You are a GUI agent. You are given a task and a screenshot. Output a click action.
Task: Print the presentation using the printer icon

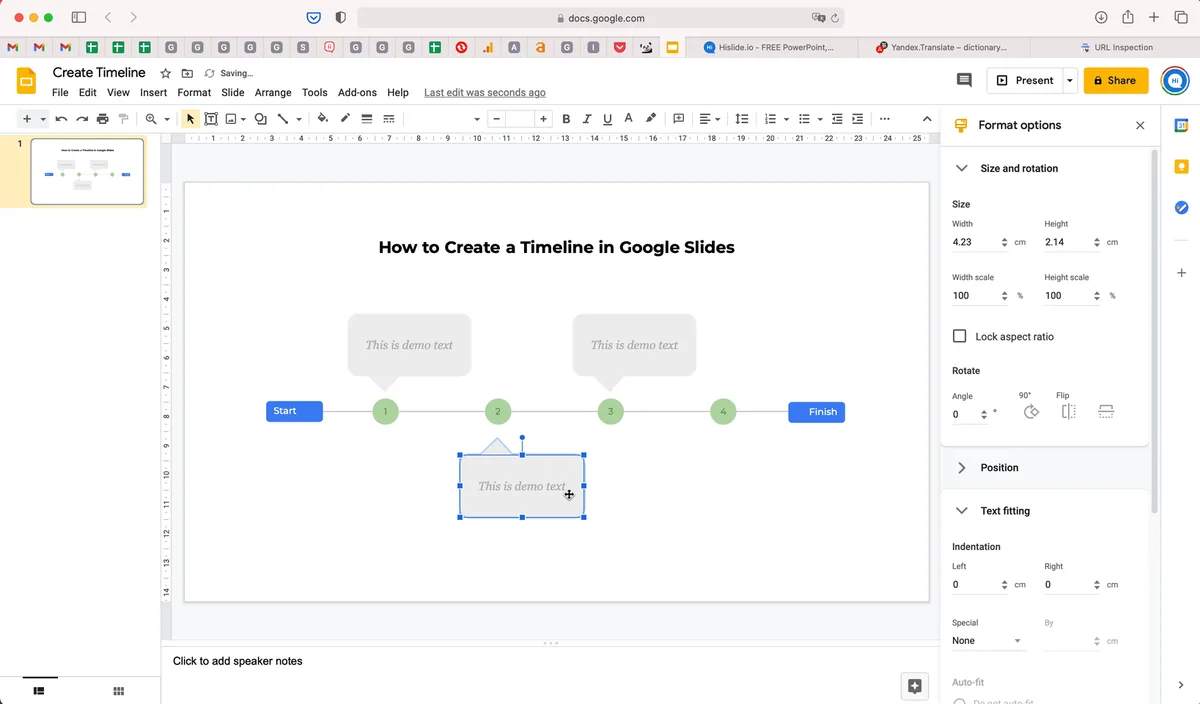[102, 119]
